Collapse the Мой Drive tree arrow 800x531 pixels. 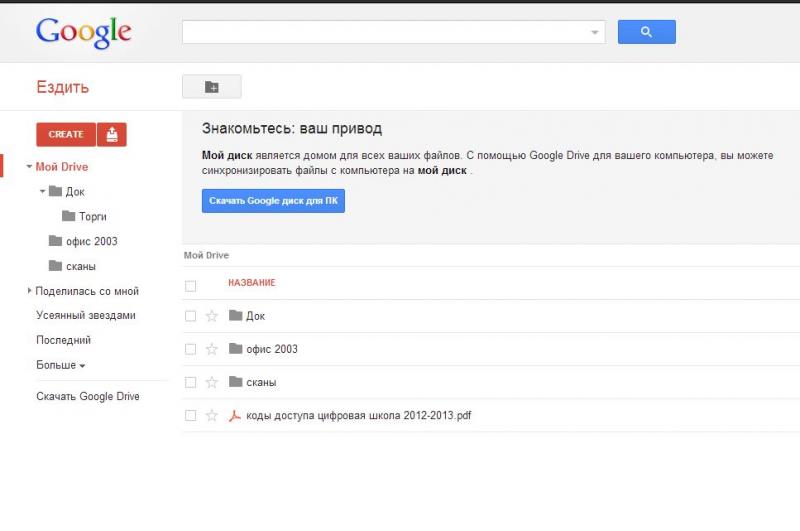point(29,166)
